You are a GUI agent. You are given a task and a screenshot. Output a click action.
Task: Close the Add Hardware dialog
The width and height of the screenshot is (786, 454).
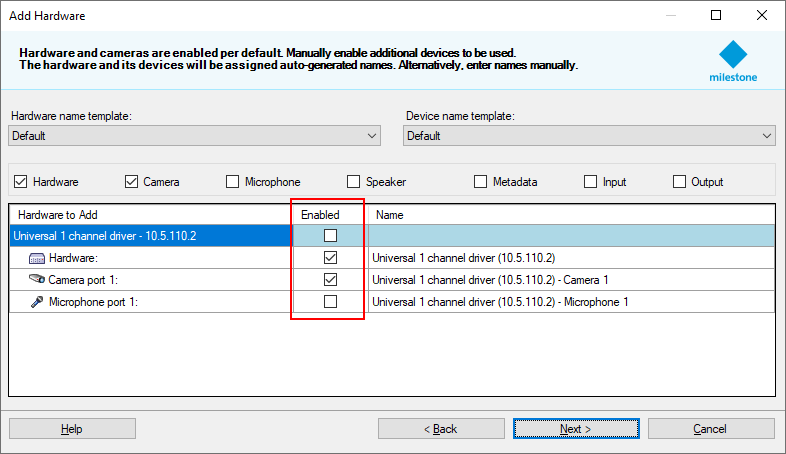[761, 15]
